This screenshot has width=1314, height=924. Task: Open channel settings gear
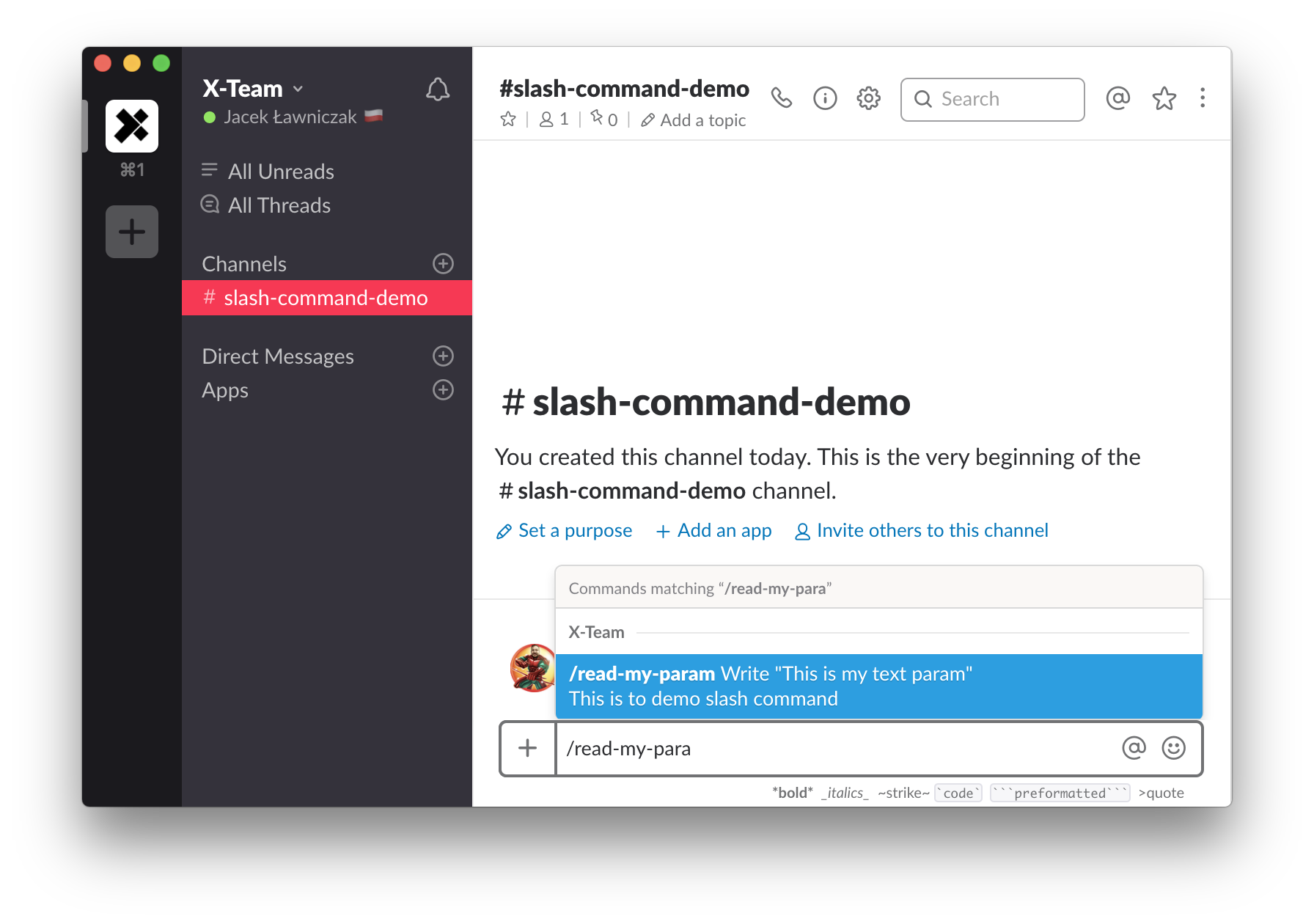tap(869, 98)
